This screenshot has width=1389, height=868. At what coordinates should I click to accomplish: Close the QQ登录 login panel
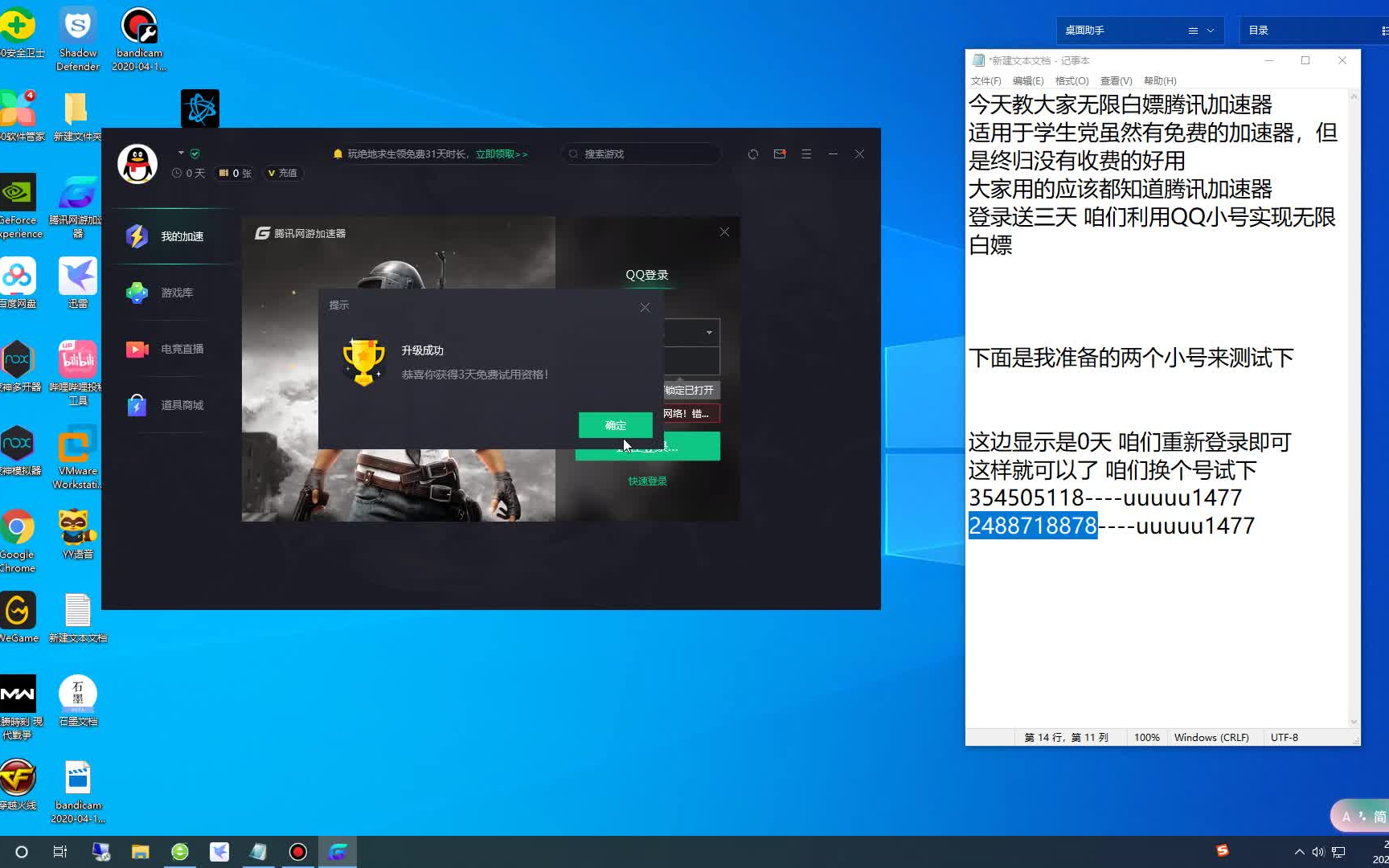pos(724,231)
